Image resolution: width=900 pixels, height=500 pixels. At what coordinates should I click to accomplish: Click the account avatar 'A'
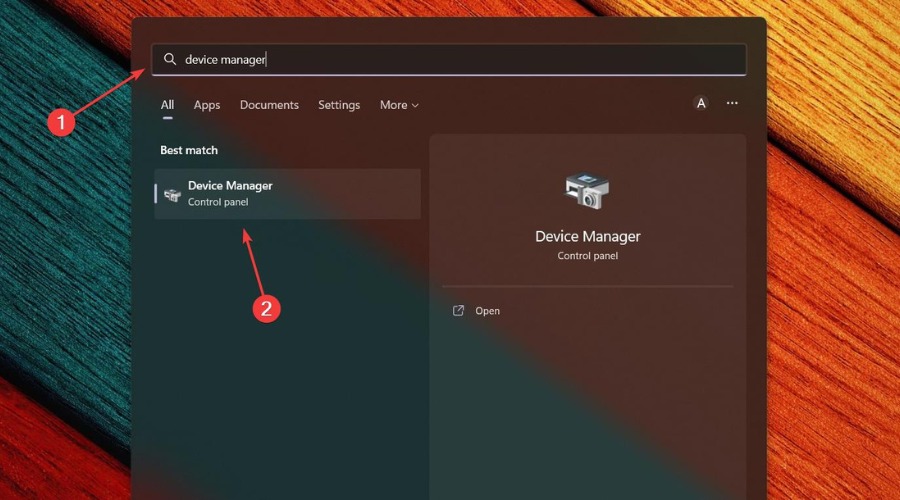click(701, 103)
